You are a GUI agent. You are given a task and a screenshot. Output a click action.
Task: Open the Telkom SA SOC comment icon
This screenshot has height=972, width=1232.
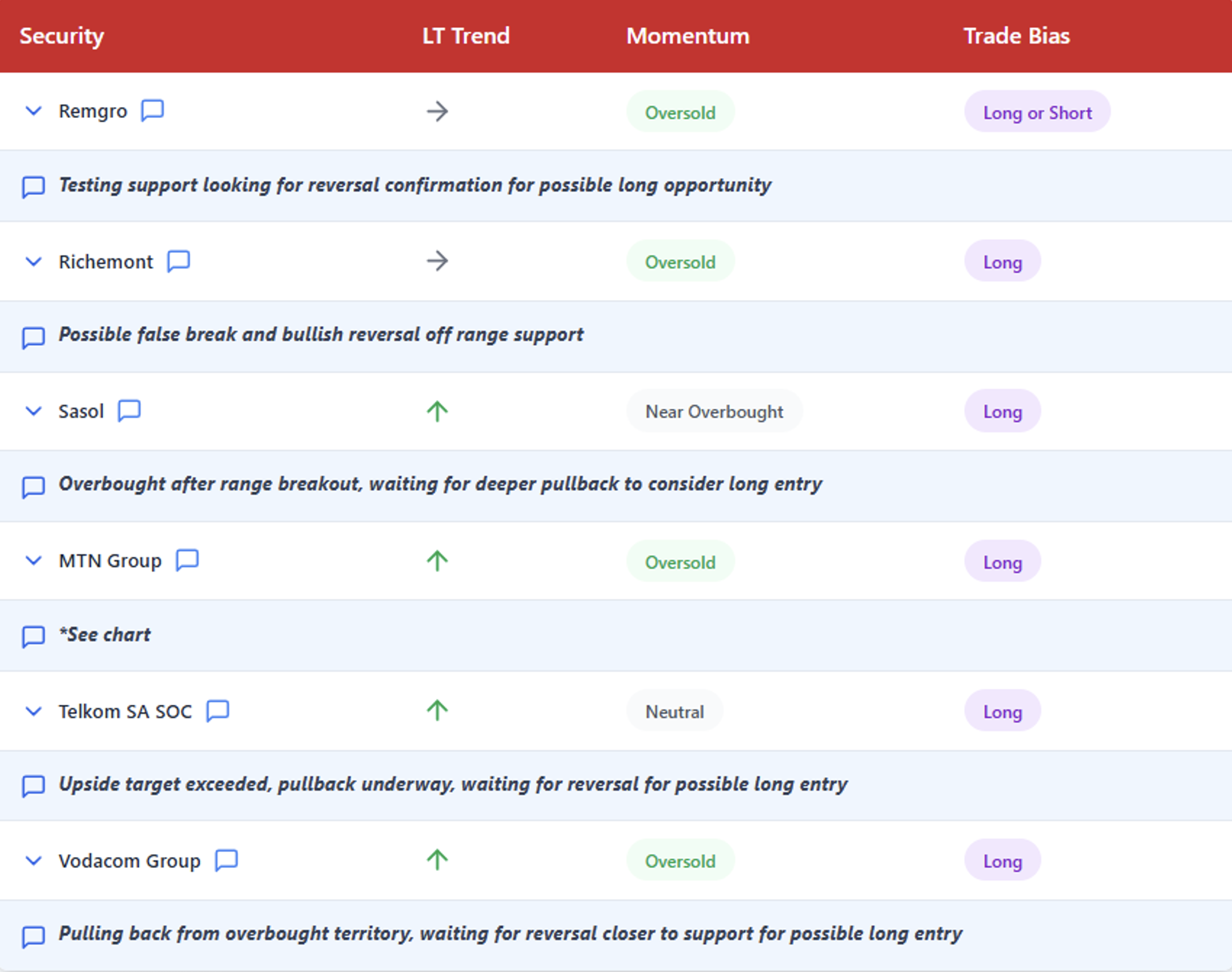218,710
